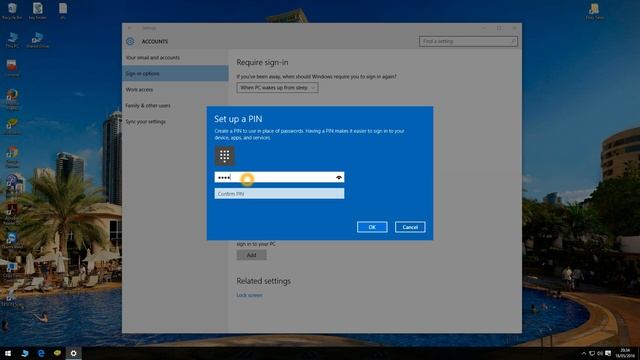The height and width of the screenshot is (360, 640).
Task: Click the Add button in Settings window
Action: click(251, 255)
